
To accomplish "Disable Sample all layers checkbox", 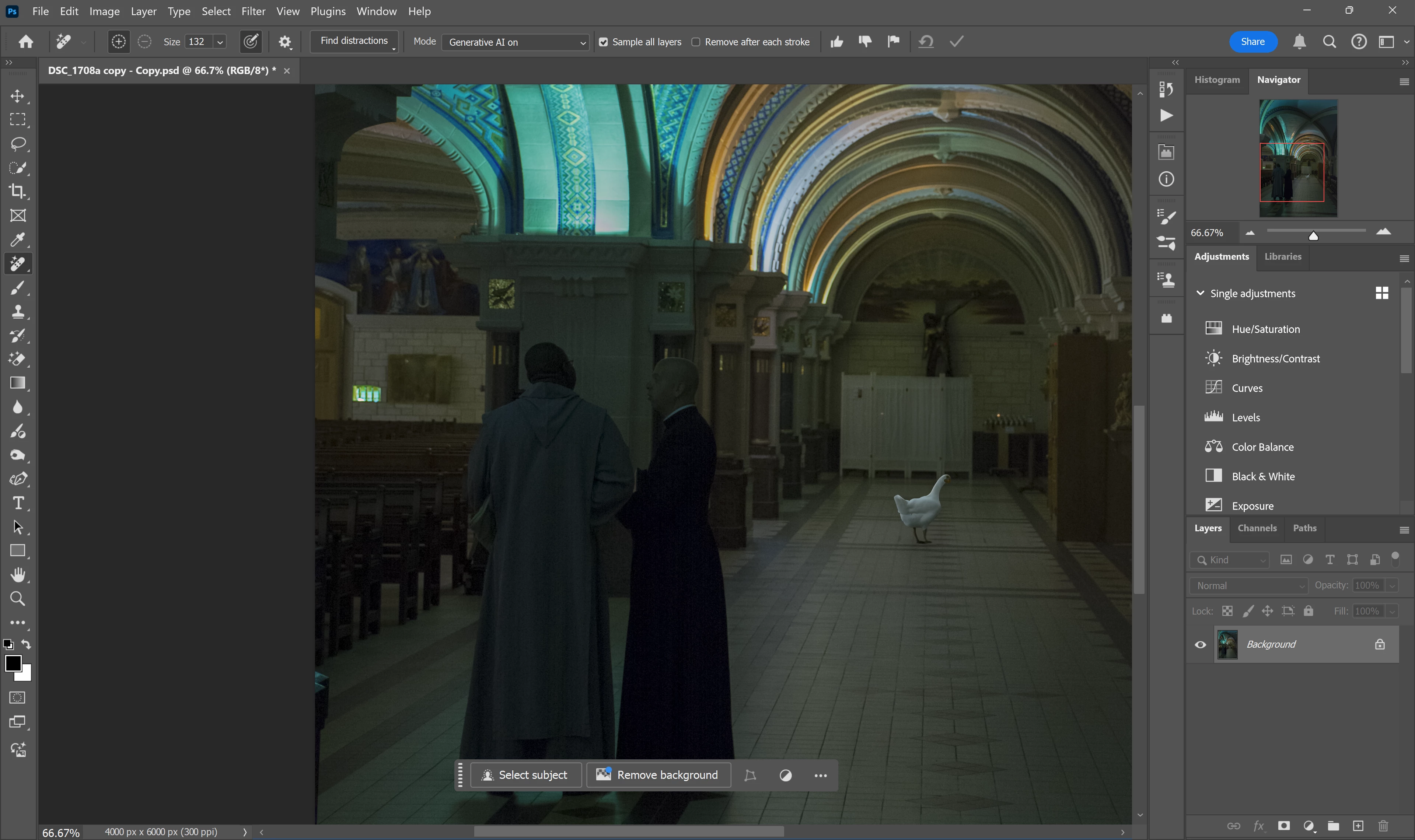I will [603, 42].
